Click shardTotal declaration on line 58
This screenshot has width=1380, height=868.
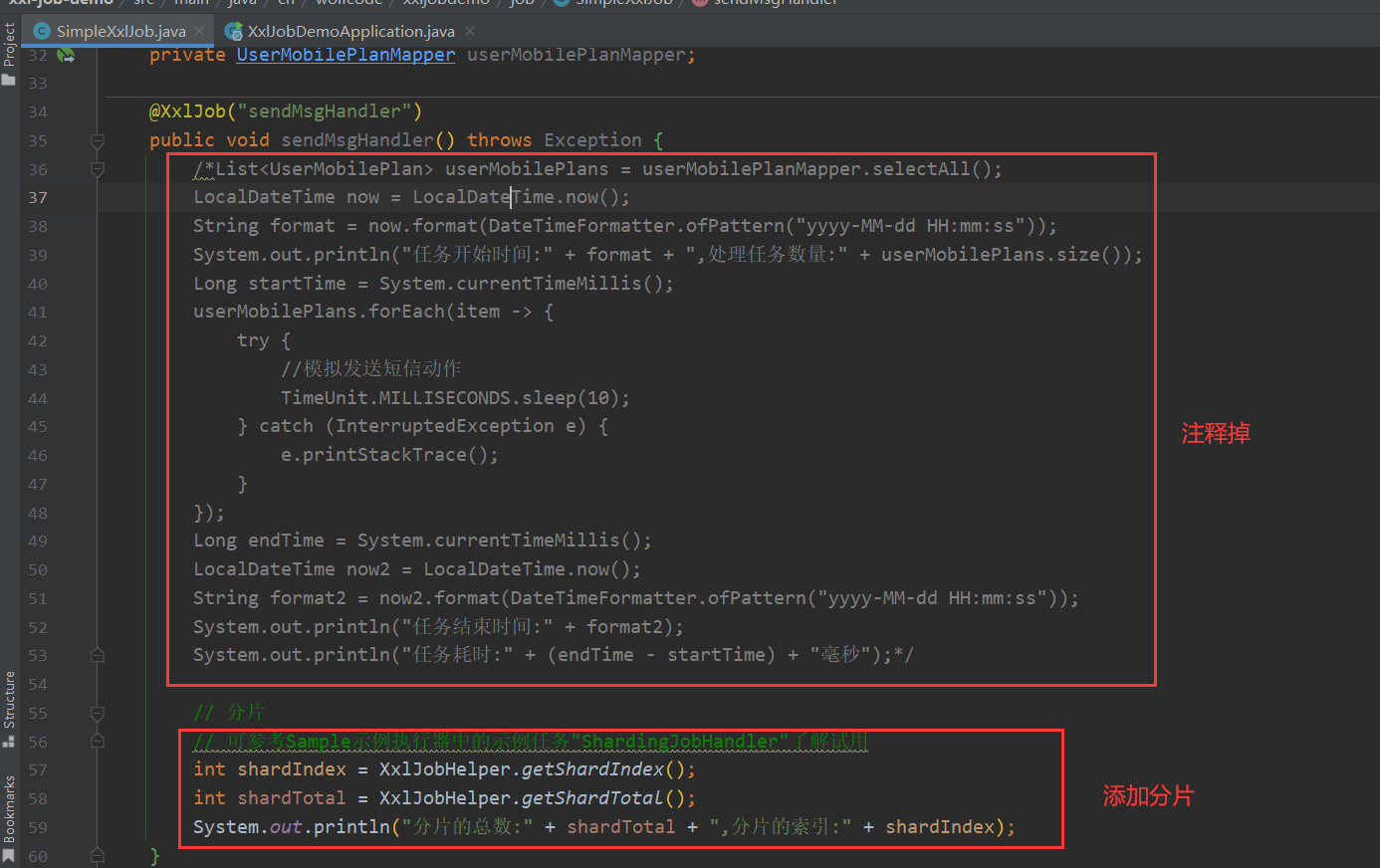[x=292, y=798]
